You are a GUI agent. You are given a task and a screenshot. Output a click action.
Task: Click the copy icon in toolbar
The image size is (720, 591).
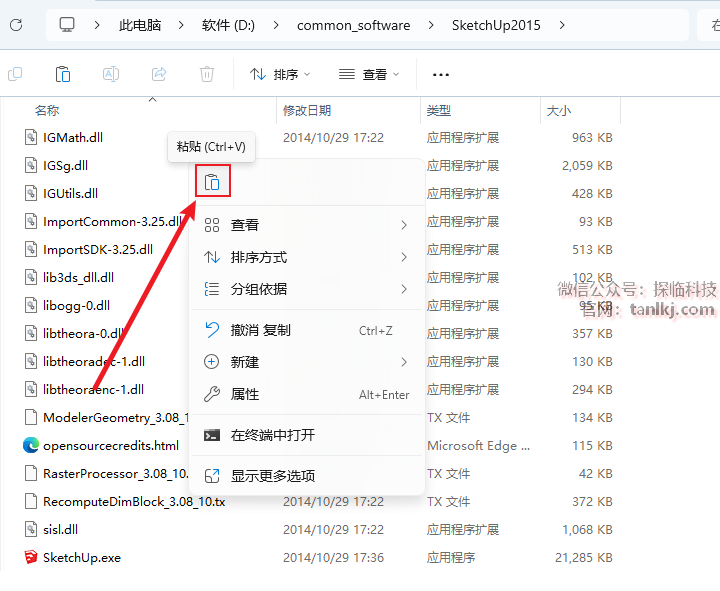[15, 74]
